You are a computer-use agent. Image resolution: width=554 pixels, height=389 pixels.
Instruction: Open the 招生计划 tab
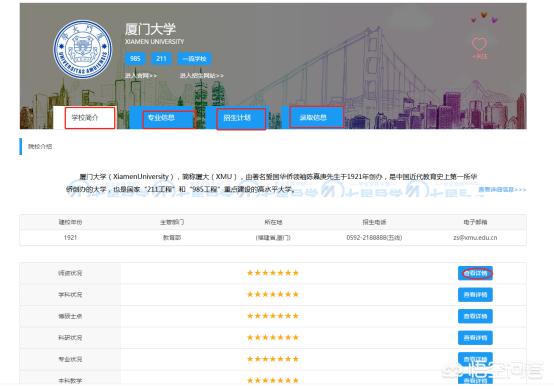[x=237, y=118]
